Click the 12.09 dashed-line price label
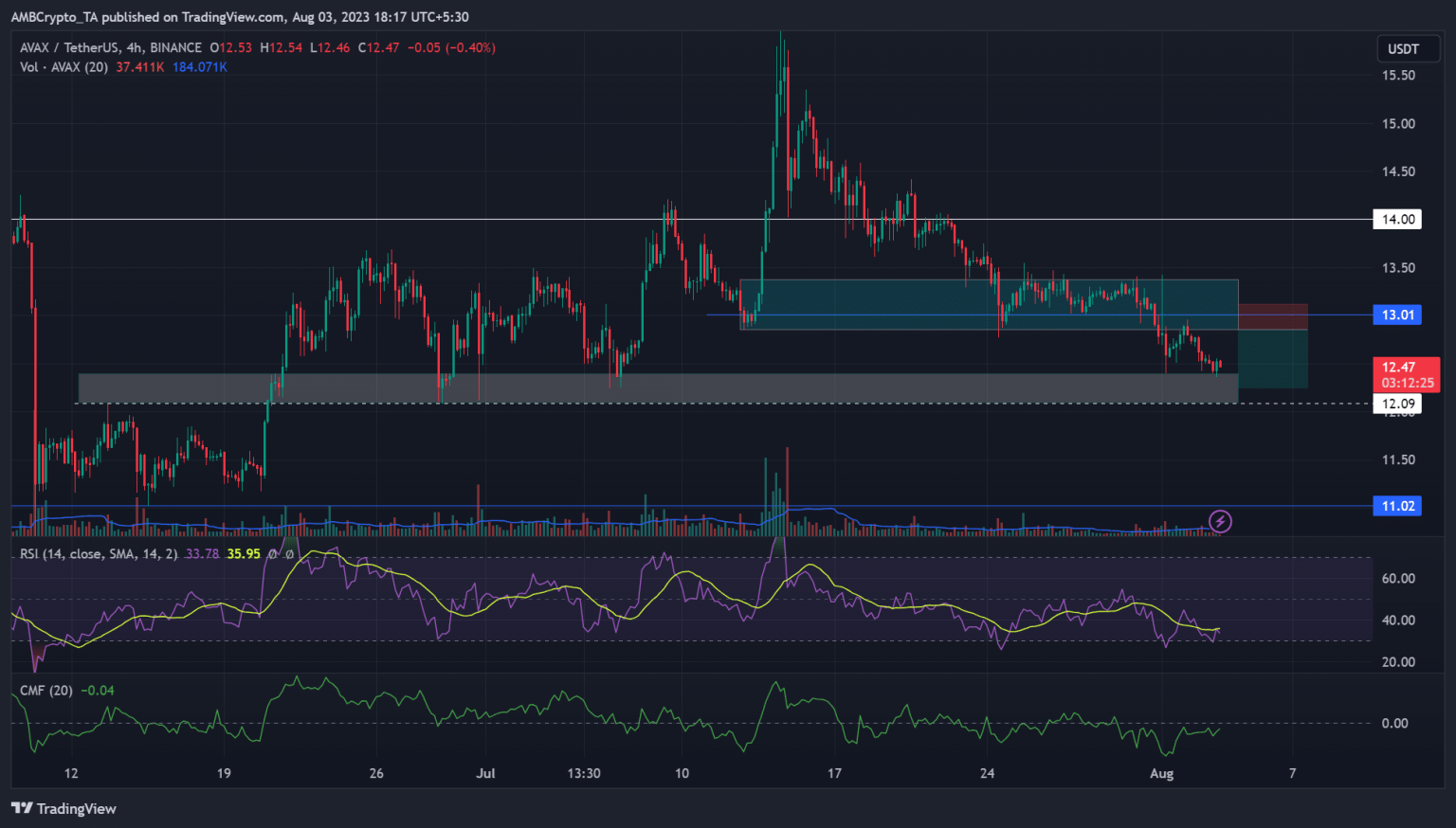Screen dimensions: 1456x828 [1396, 403]
